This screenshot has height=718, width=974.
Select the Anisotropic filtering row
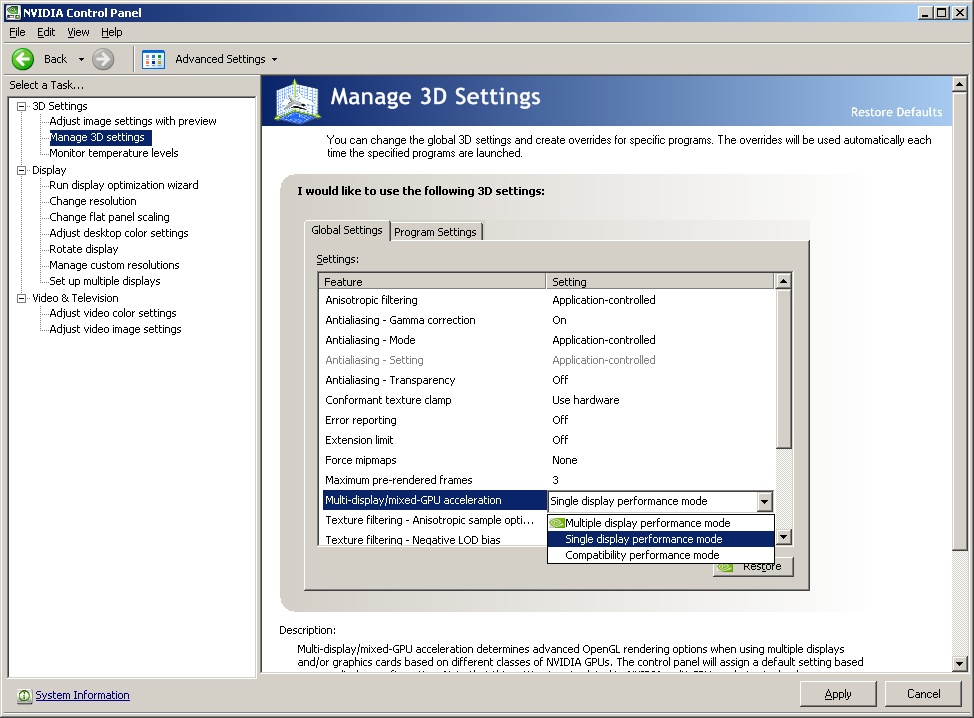pyautogui.click(x=547, y=300)
